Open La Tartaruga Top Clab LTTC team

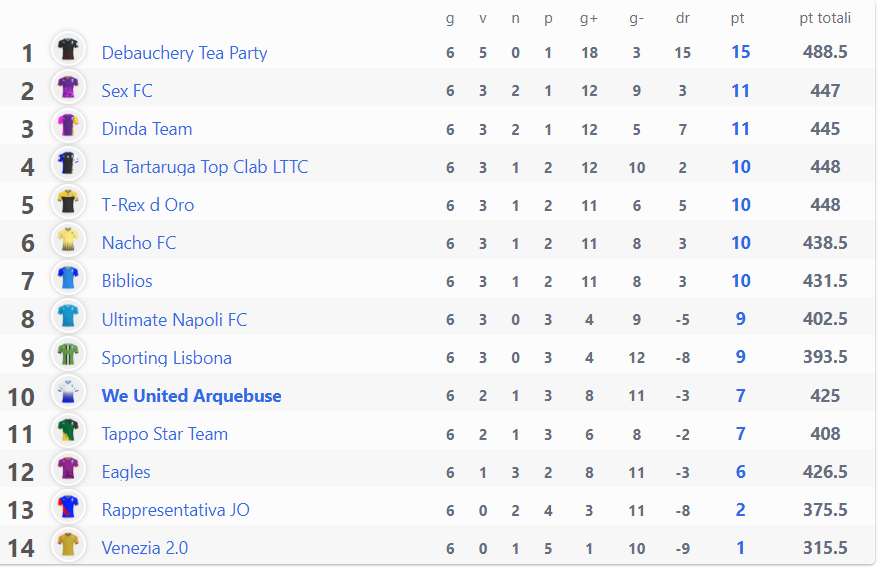pos(205,167)
